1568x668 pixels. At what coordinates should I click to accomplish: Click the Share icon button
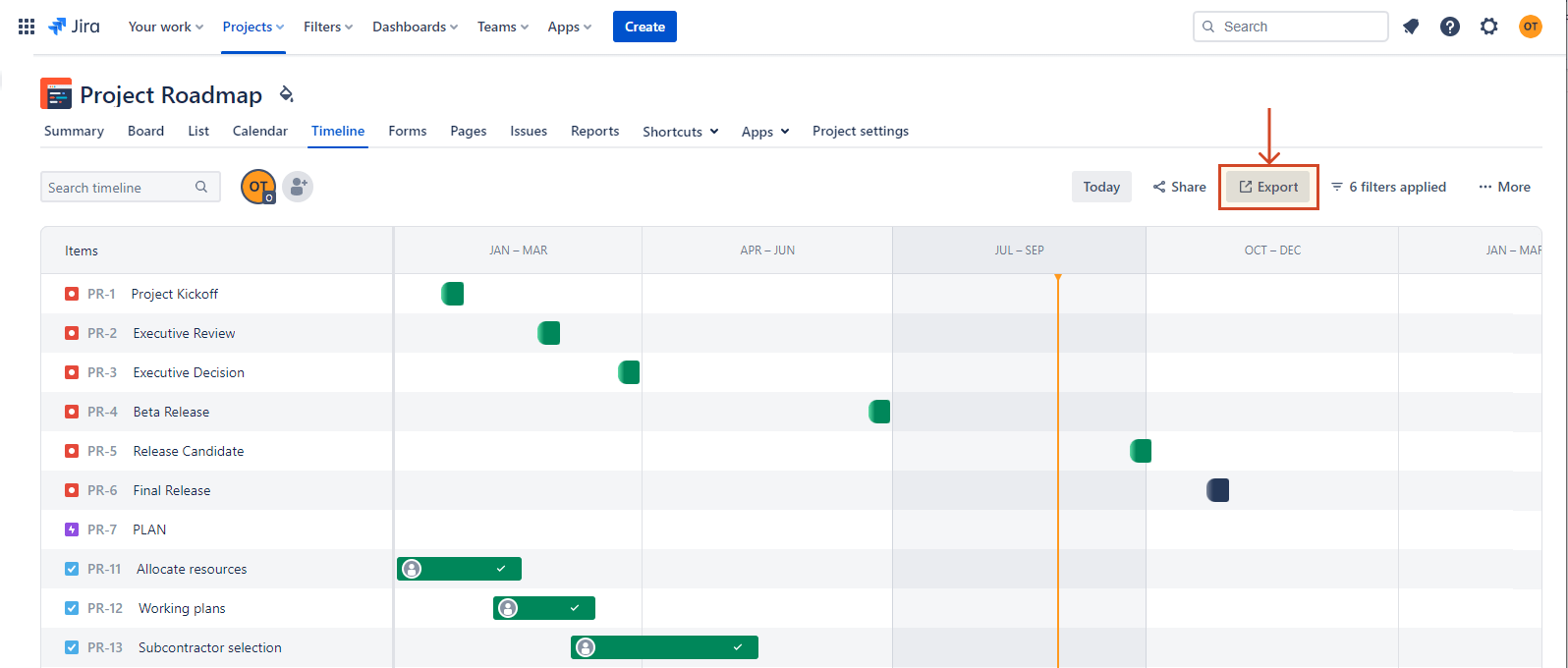pos(1179,187)
